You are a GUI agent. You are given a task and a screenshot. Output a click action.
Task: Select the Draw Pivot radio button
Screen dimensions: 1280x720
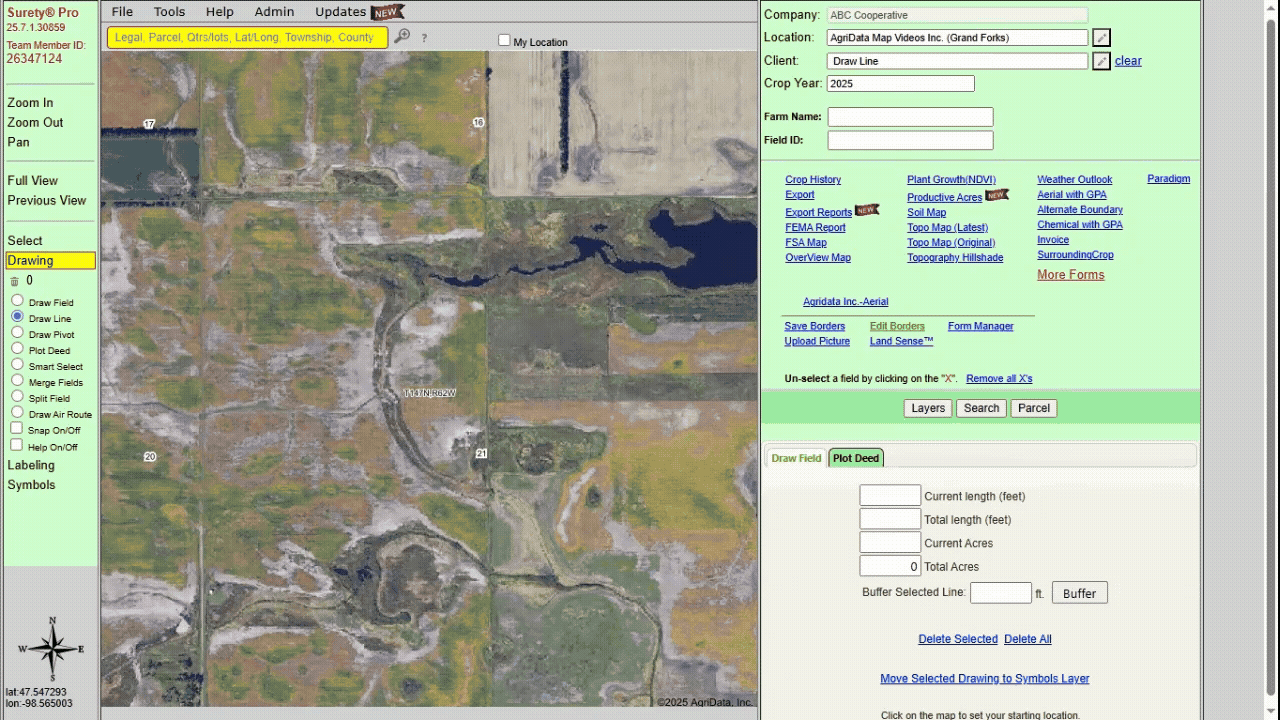17,333
